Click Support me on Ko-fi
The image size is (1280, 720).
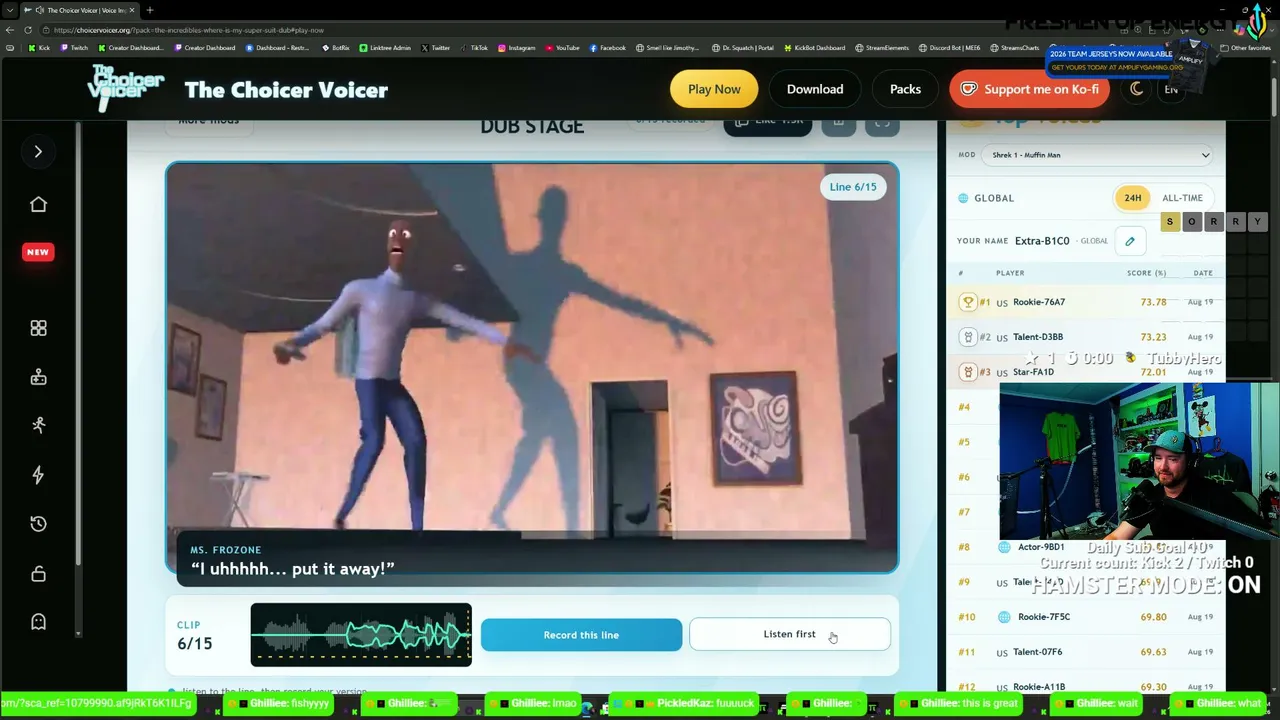point(1029,89)
